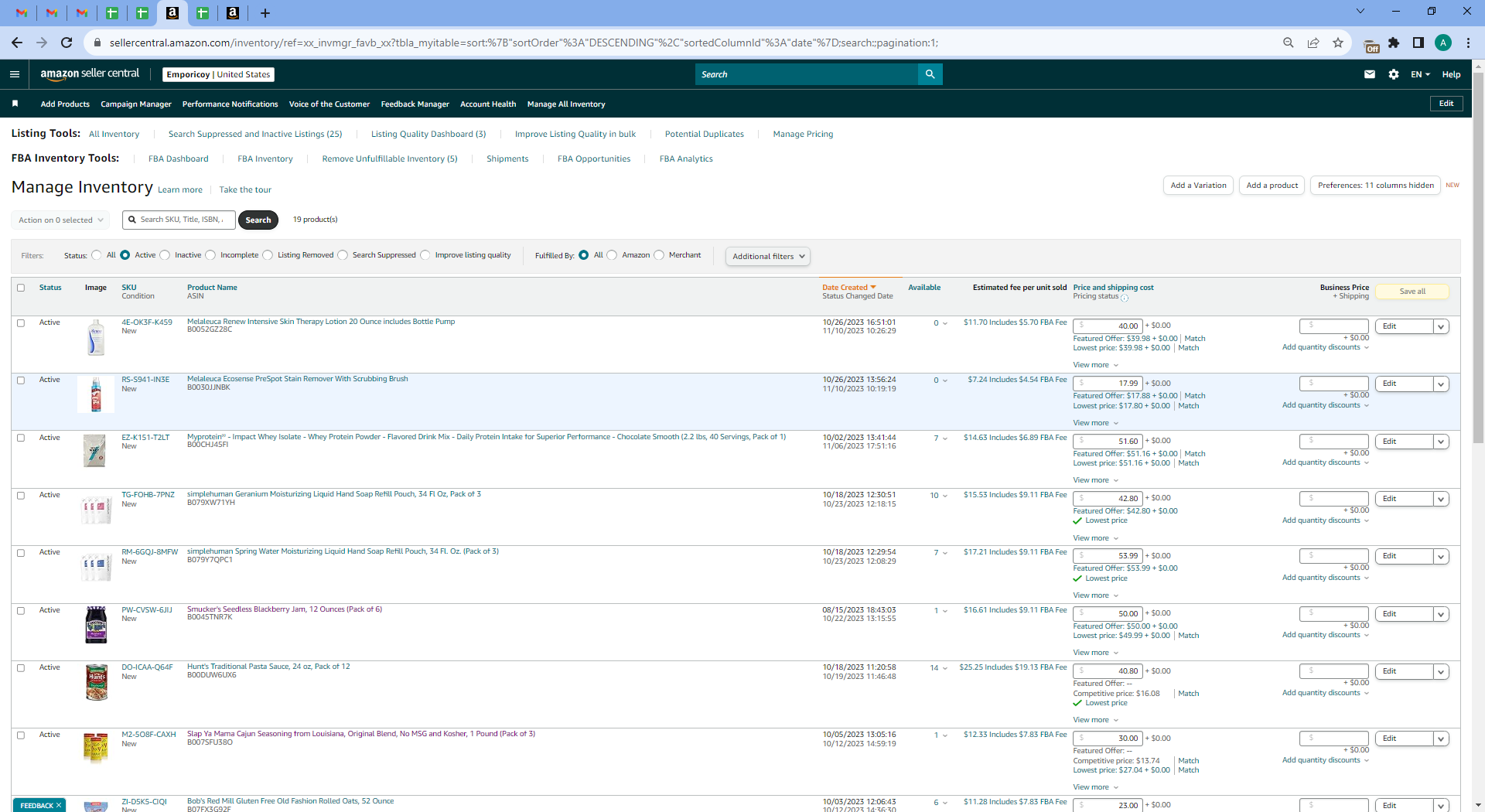This screenshot has height=812, width=1485.
Task: Open the Action on 0 selected dropdown
Action: tap(61, 220)
